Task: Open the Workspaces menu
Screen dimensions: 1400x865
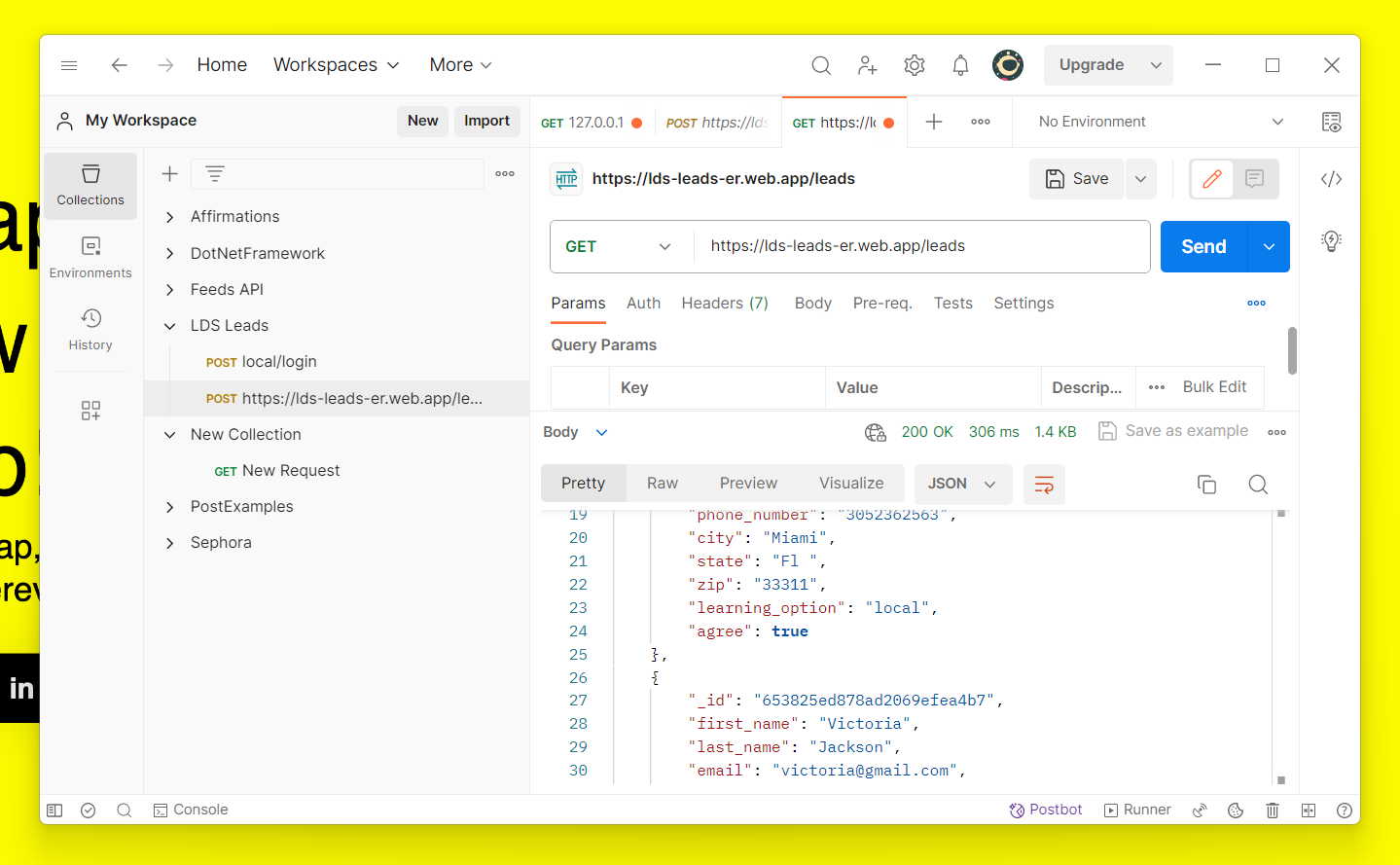Action: pos(337,65)
